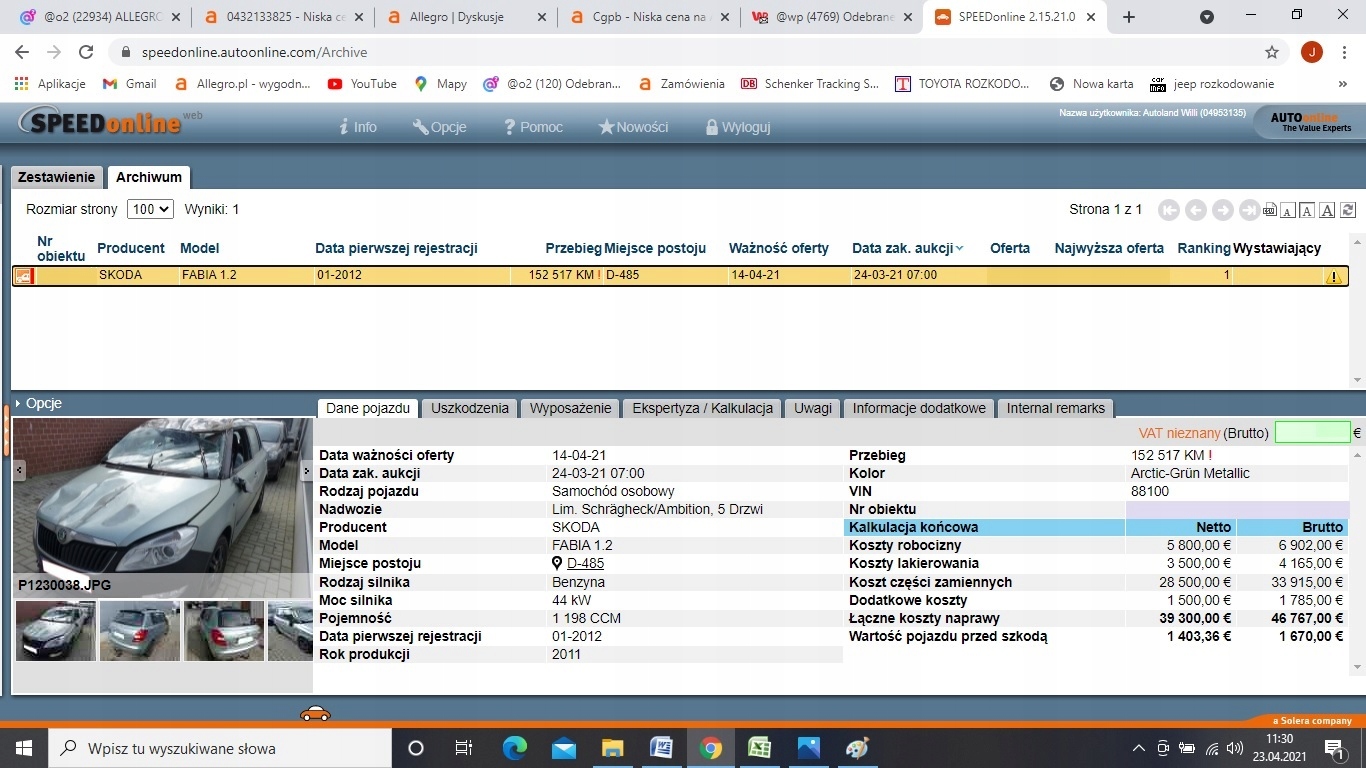Open the D-485 location link
Viewport: 1366px width, 768px height.
pyautogui.click(x=585, y=564)
